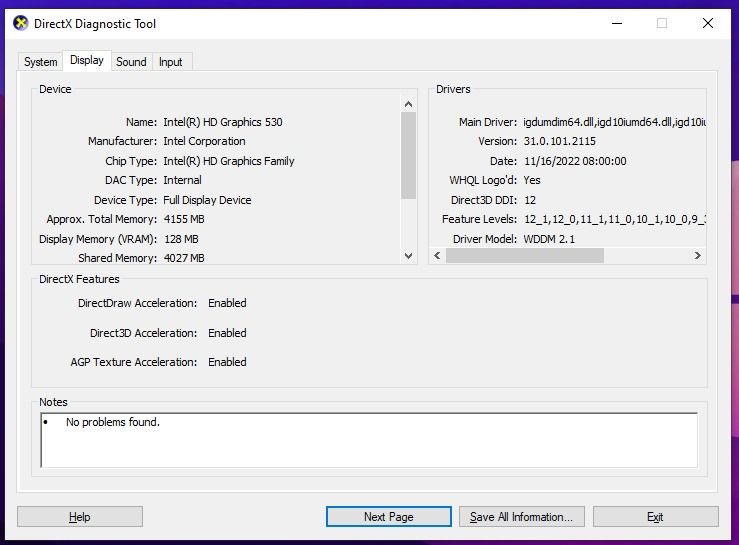Click Drivers panel scroll left arrow

[438, 256]
